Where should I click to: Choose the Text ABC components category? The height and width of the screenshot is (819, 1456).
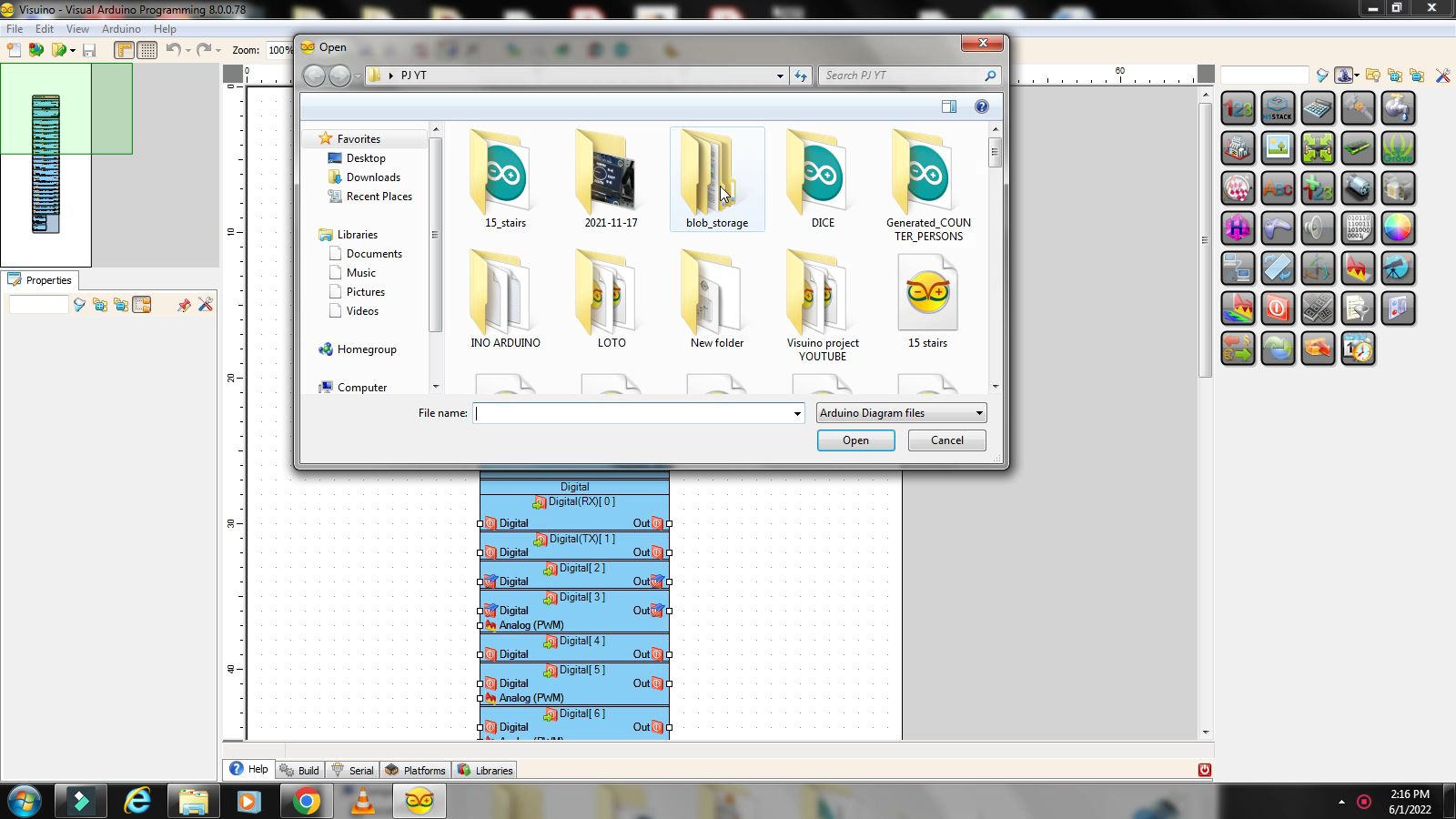pos(1278,188)
